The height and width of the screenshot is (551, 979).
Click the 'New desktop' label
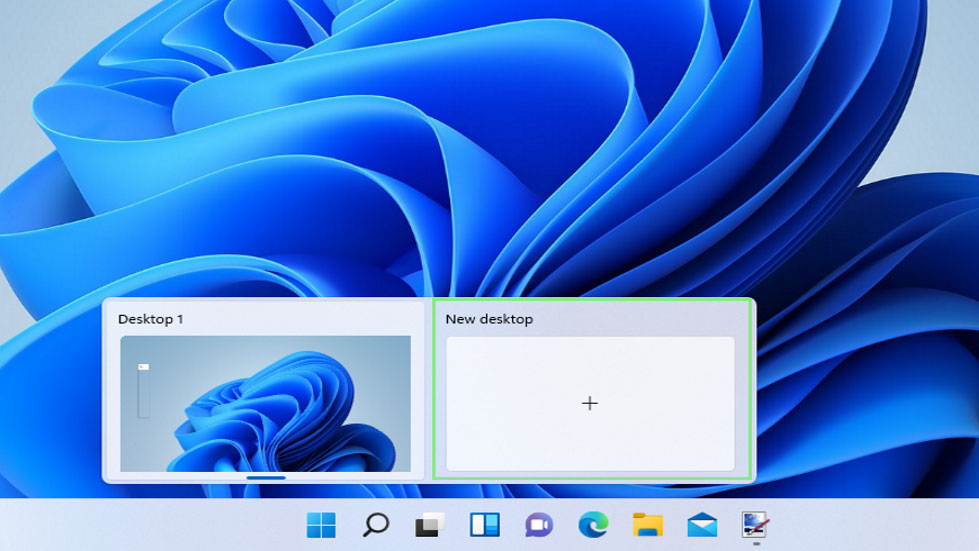pyautogui.click(x=489, y=319)
